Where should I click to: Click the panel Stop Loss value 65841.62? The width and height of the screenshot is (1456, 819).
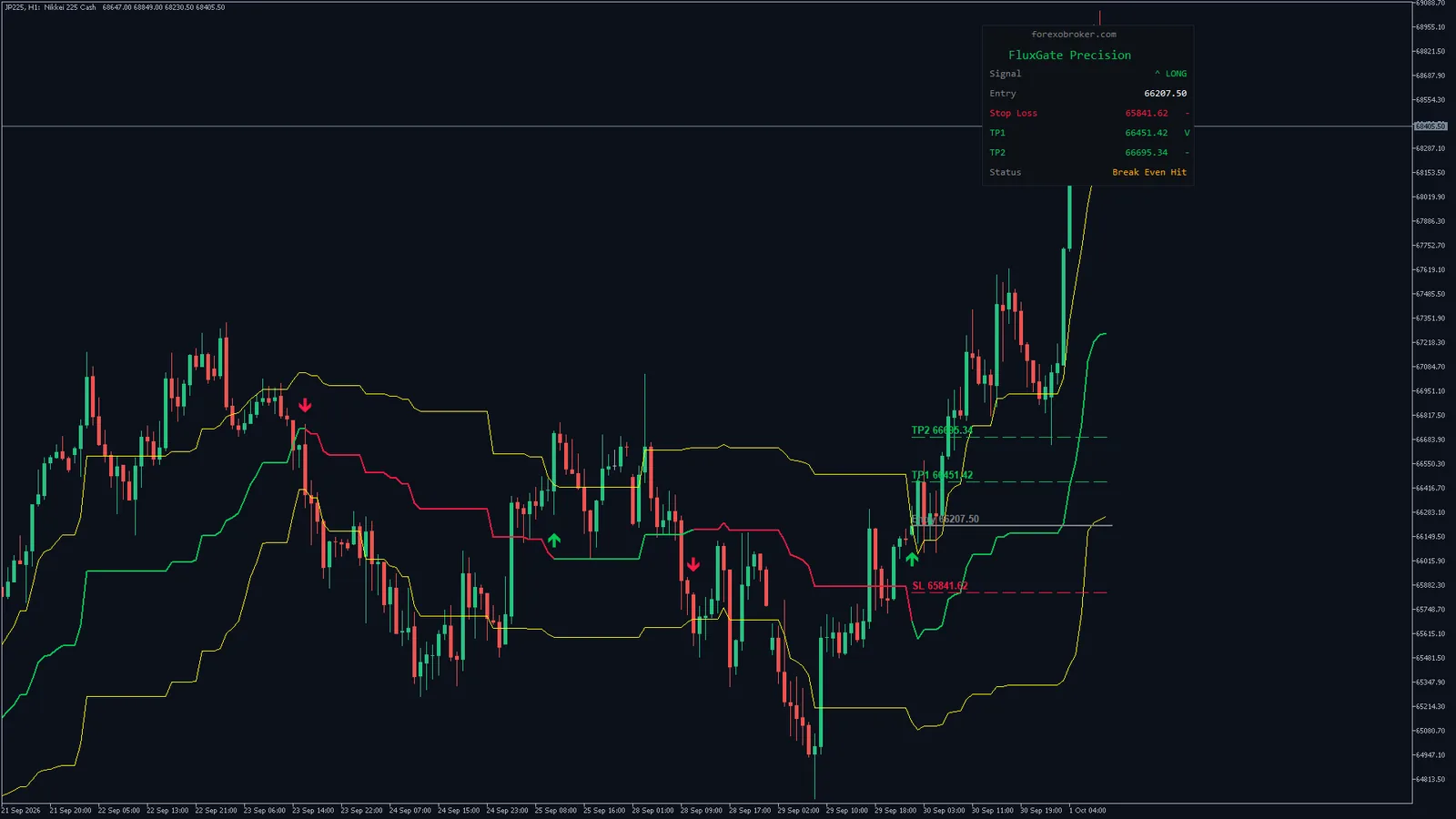point(1147,114)
